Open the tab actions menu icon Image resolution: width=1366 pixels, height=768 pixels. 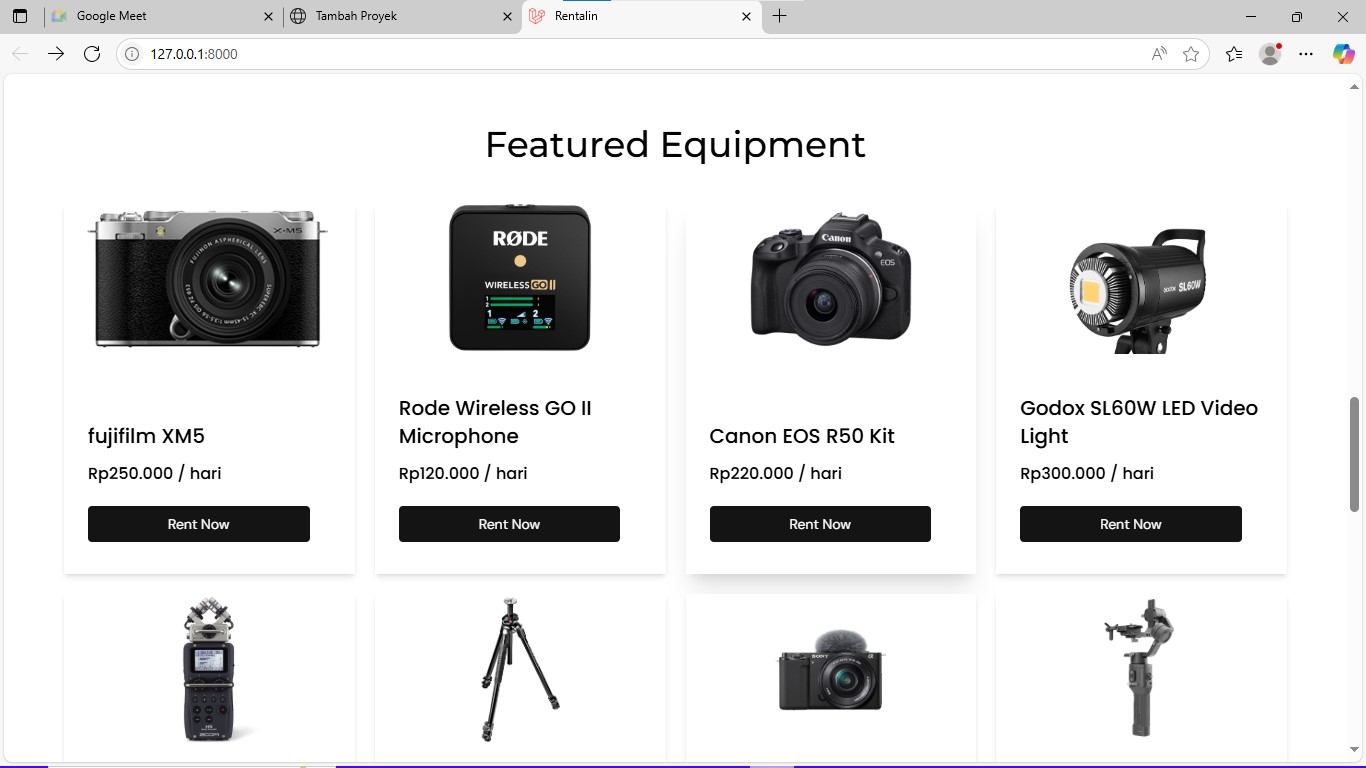[x=20, y=16]
